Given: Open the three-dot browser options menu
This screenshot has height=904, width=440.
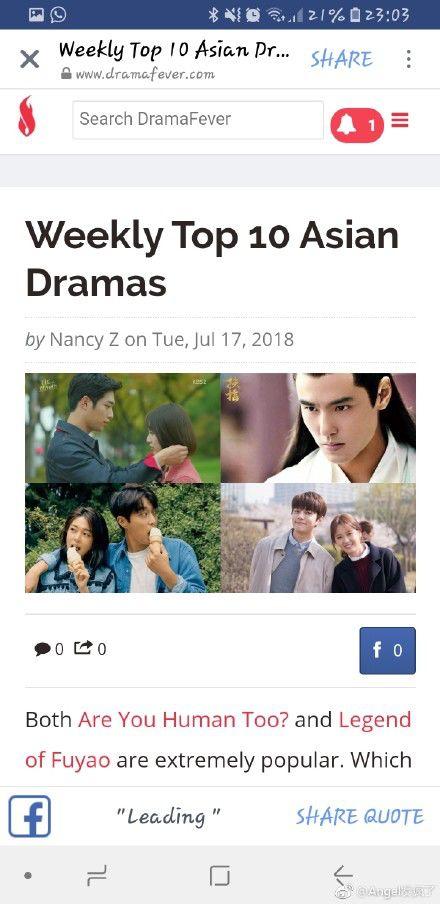Looking at the screenshot, I should [408, 59].
